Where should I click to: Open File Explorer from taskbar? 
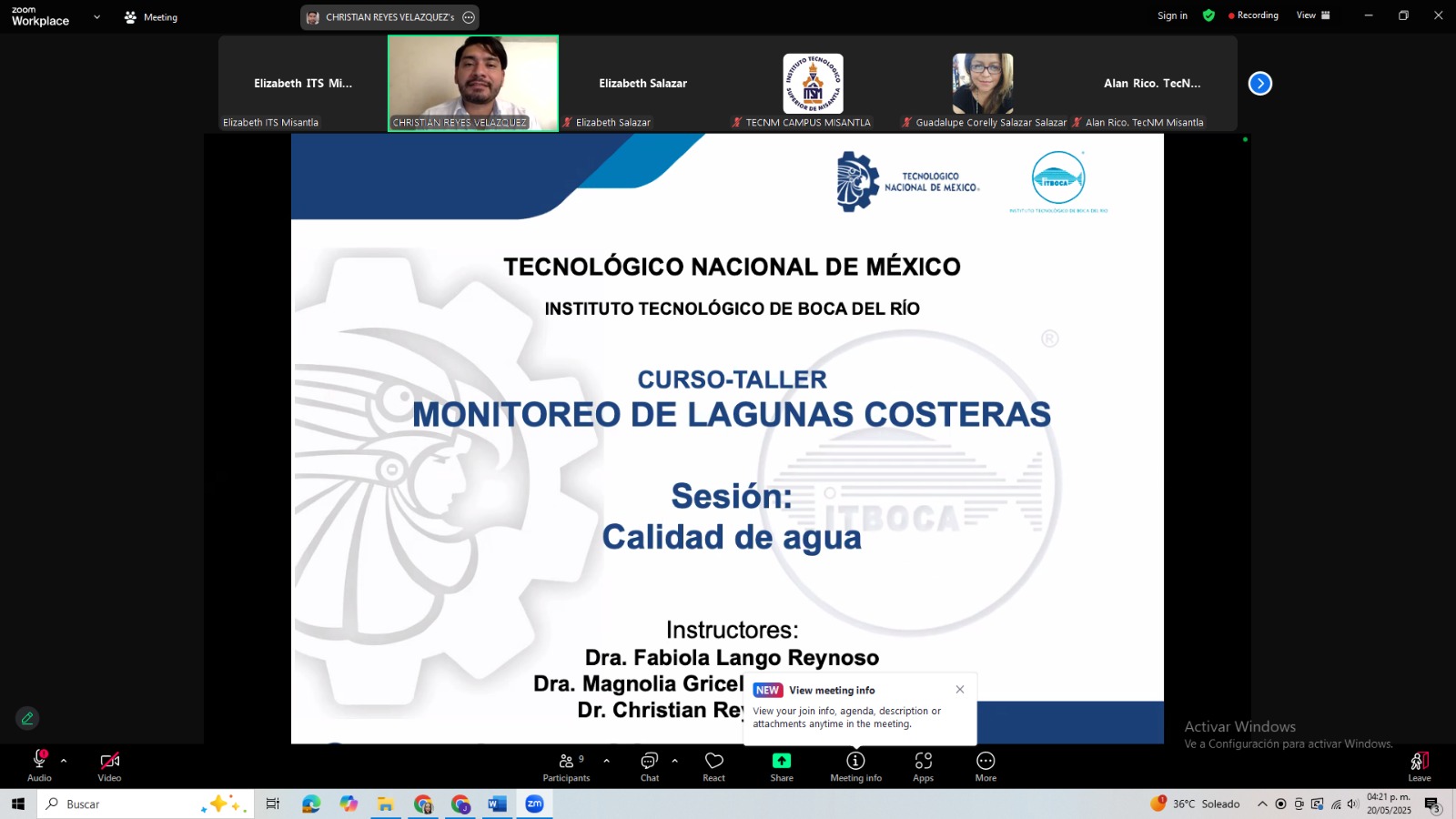click(x=386, y=804)
